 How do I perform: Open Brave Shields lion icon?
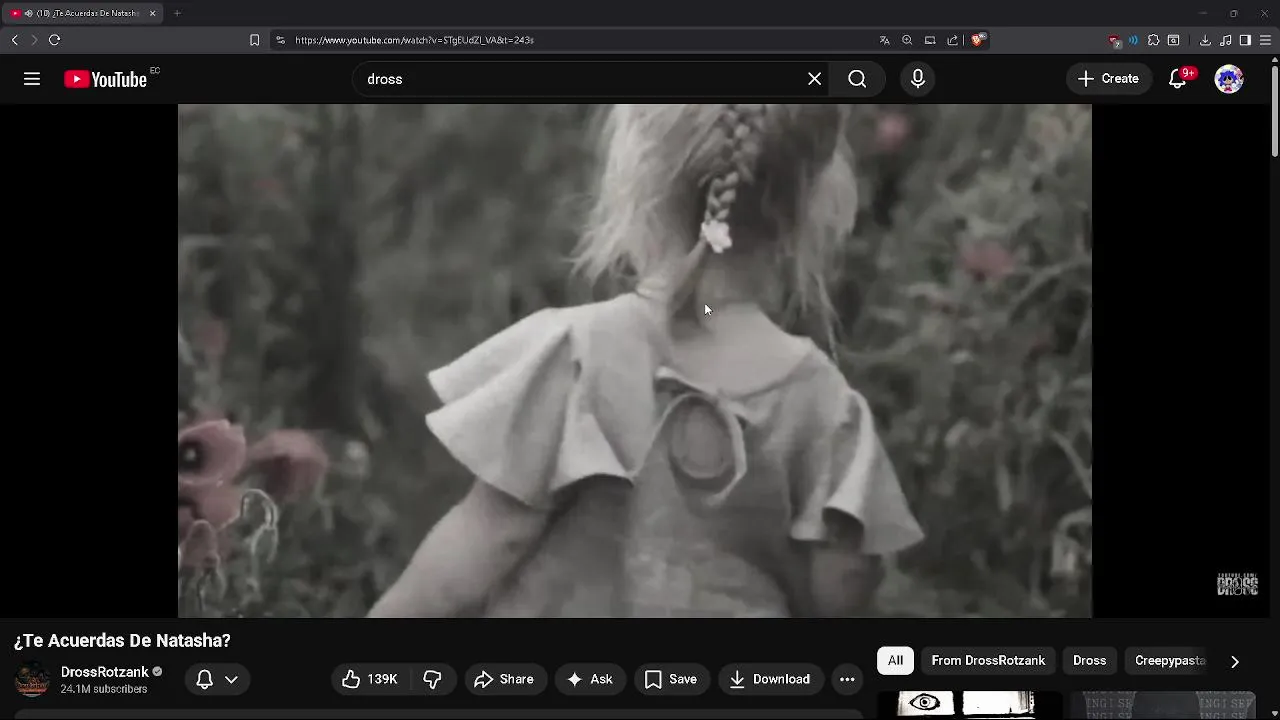[x=978, y=40]
